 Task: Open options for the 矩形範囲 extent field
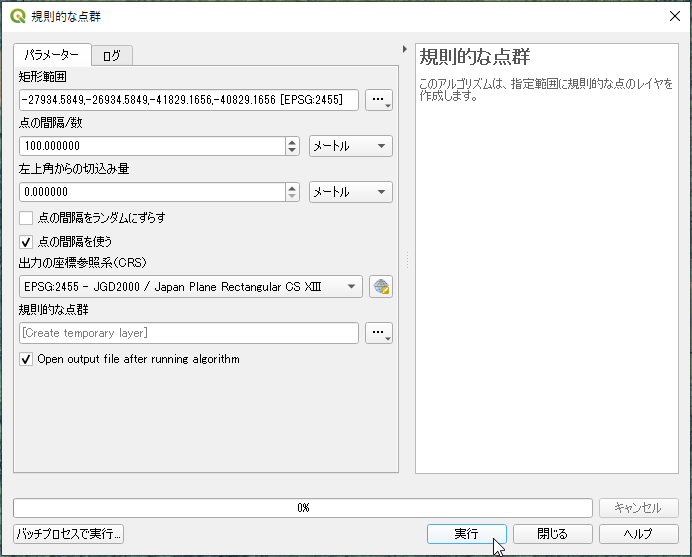[379, 100]
